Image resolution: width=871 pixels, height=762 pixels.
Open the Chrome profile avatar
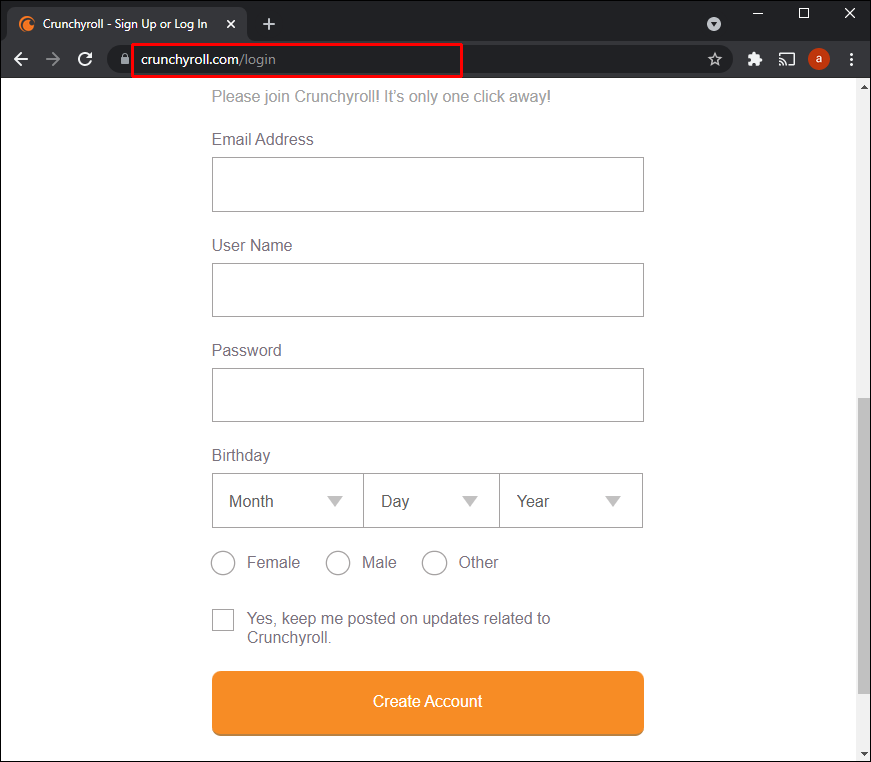tap(819, 59)
